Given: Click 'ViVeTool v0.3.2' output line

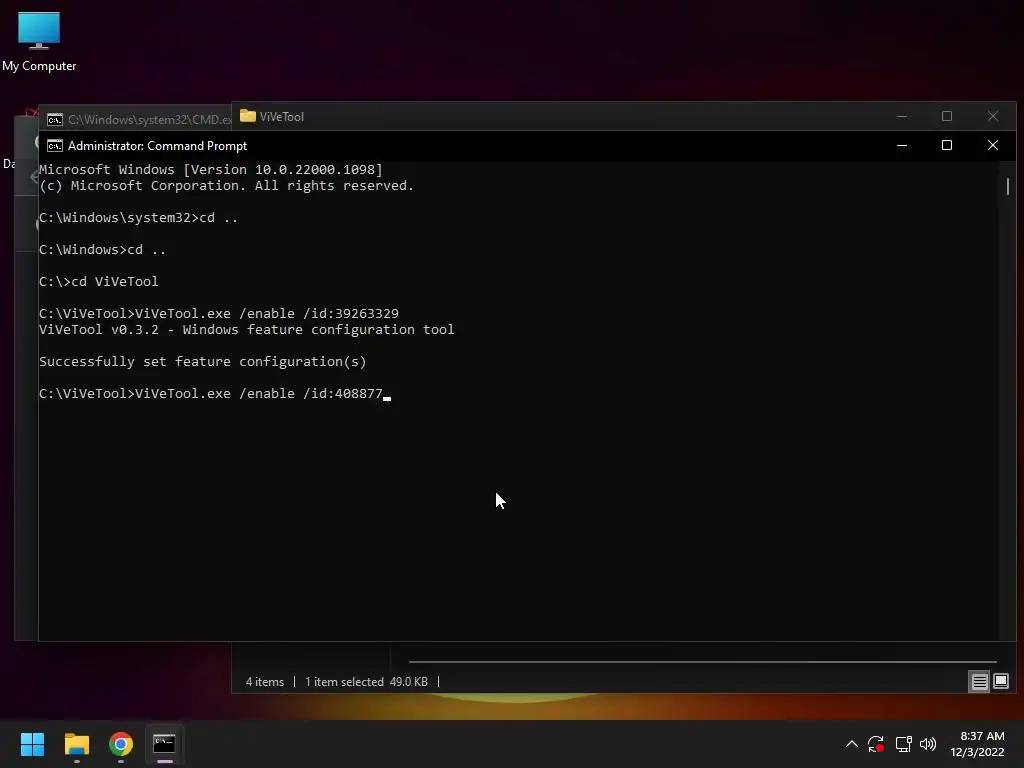Looking at the screenshot, I should [x=246, y=330].
